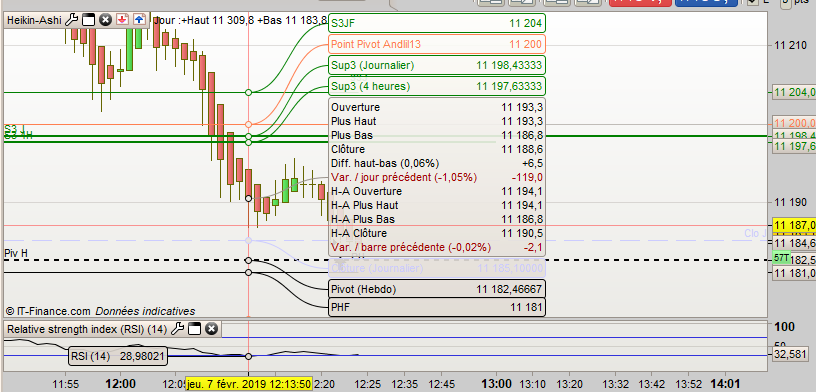Click the Piv H dashed line label
Screen dimensions: 816x392
click(x=16, y=253)
